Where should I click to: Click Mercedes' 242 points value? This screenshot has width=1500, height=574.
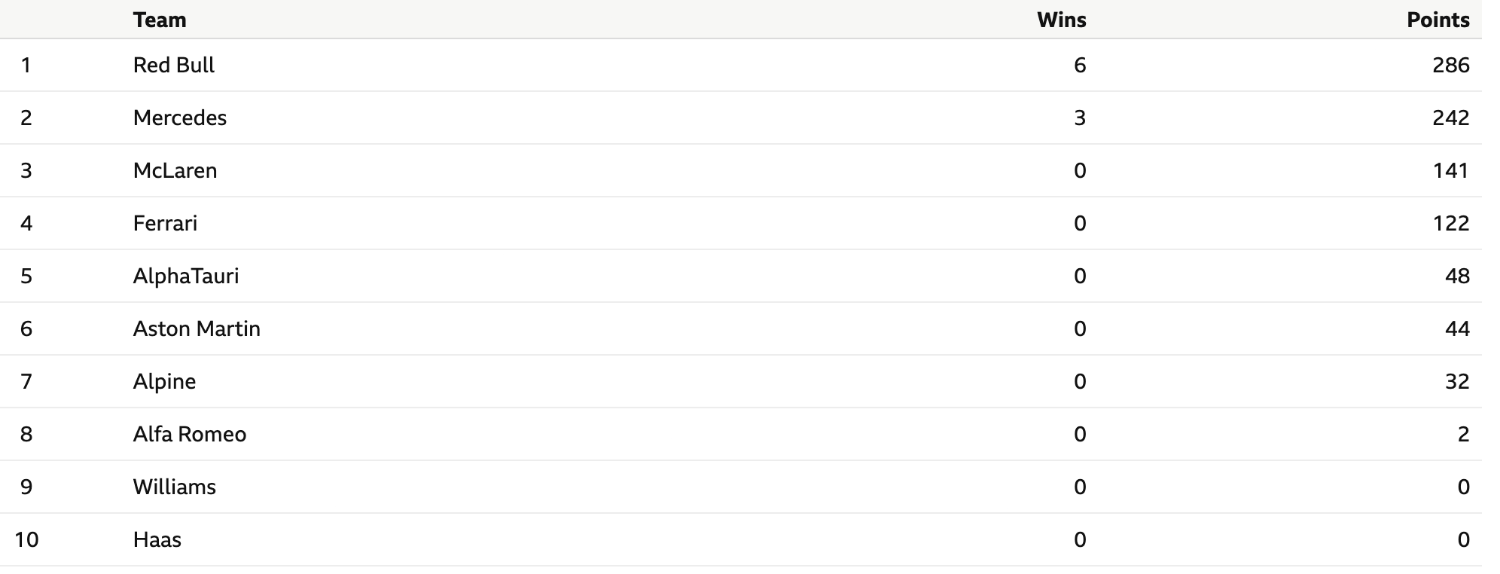pyautogui.click(x=1449, y=118)
